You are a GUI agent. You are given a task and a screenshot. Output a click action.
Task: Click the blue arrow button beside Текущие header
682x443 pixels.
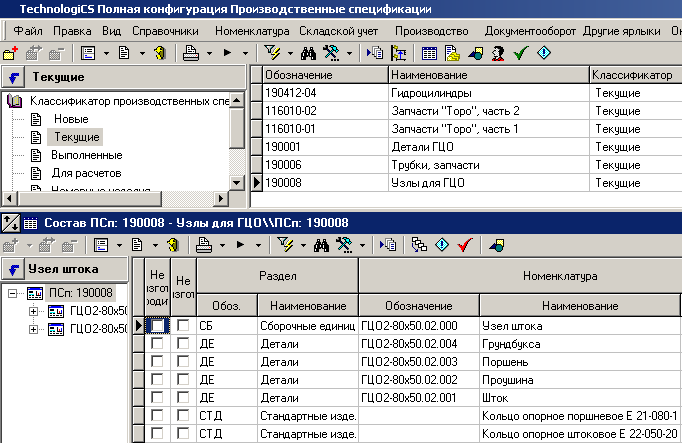(x=13, y=78)
